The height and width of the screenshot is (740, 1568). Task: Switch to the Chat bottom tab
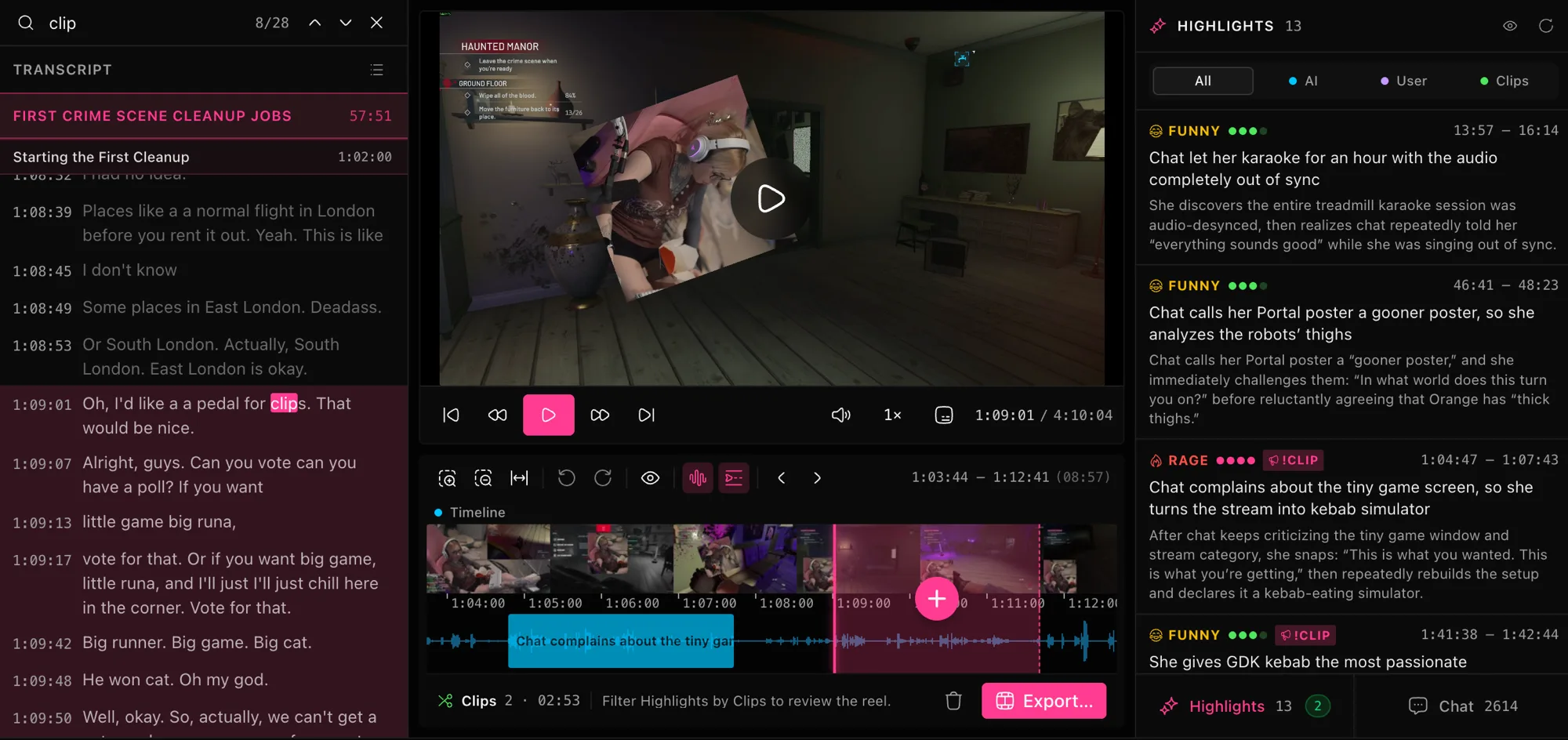point(1463,706)
